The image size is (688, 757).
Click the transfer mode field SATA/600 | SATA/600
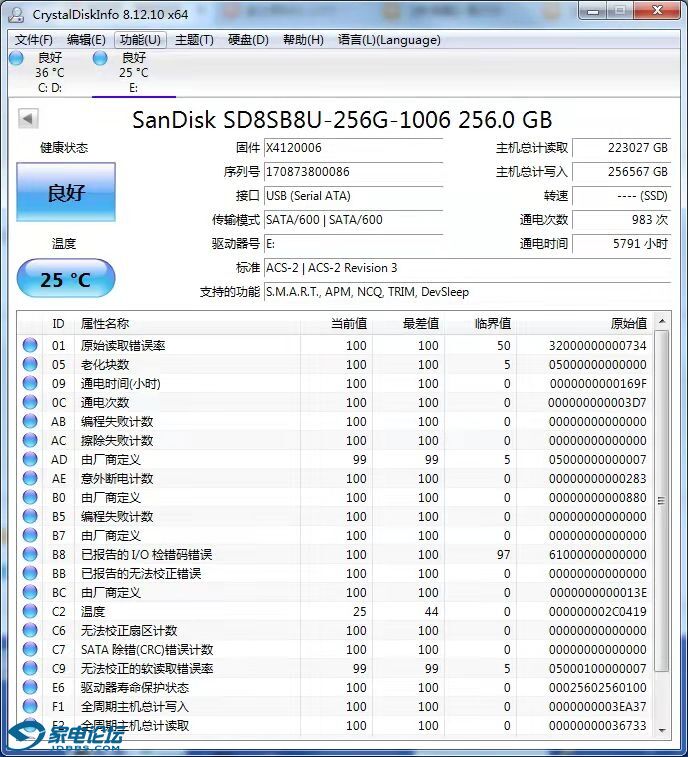tap(353, 220)
